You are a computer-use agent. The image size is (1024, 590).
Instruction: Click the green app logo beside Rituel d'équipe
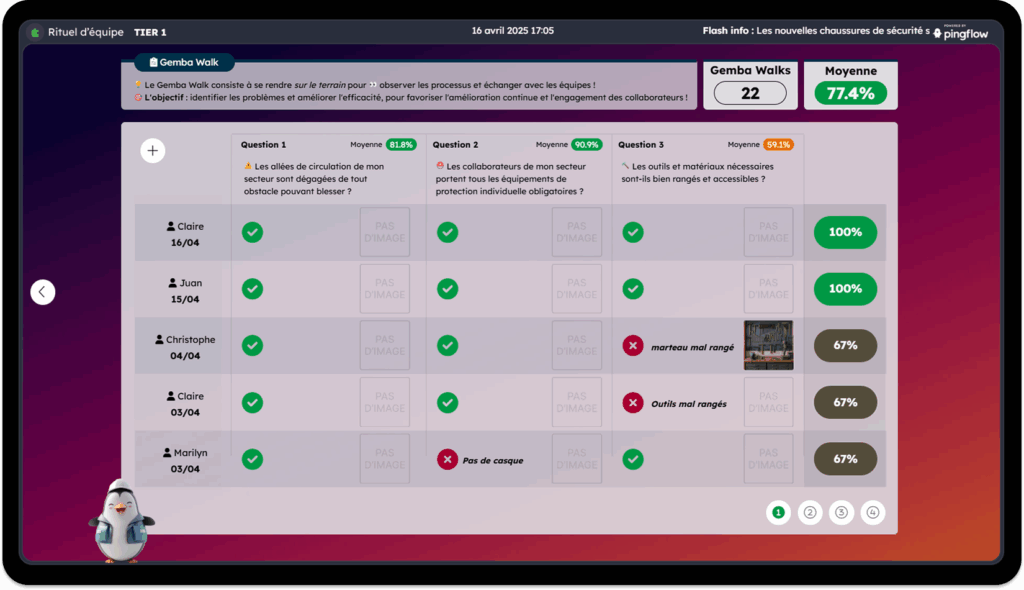(36, 32)
